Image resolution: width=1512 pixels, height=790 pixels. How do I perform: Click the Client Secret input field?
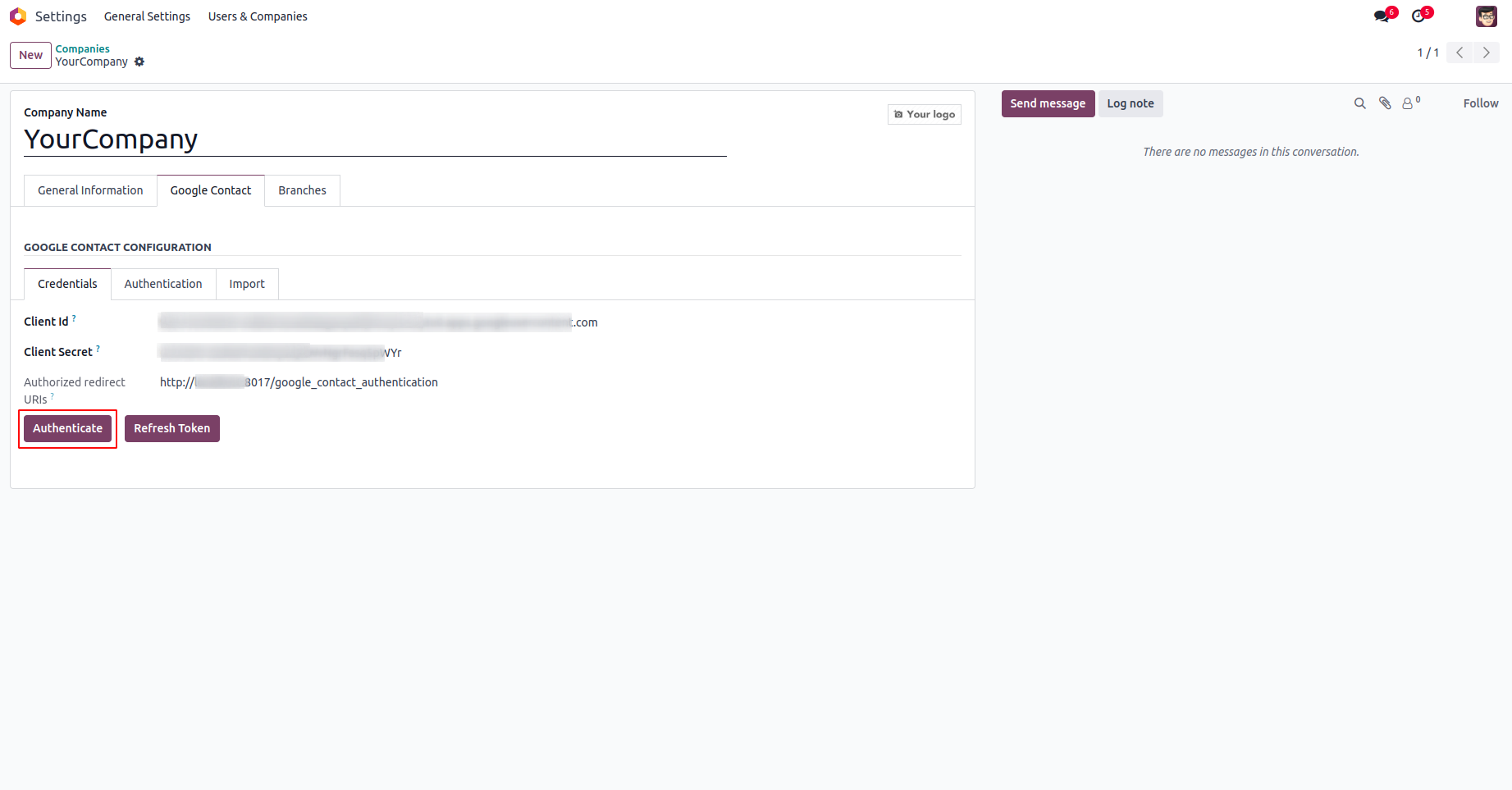pyautogui.click(x=281, y=353)
